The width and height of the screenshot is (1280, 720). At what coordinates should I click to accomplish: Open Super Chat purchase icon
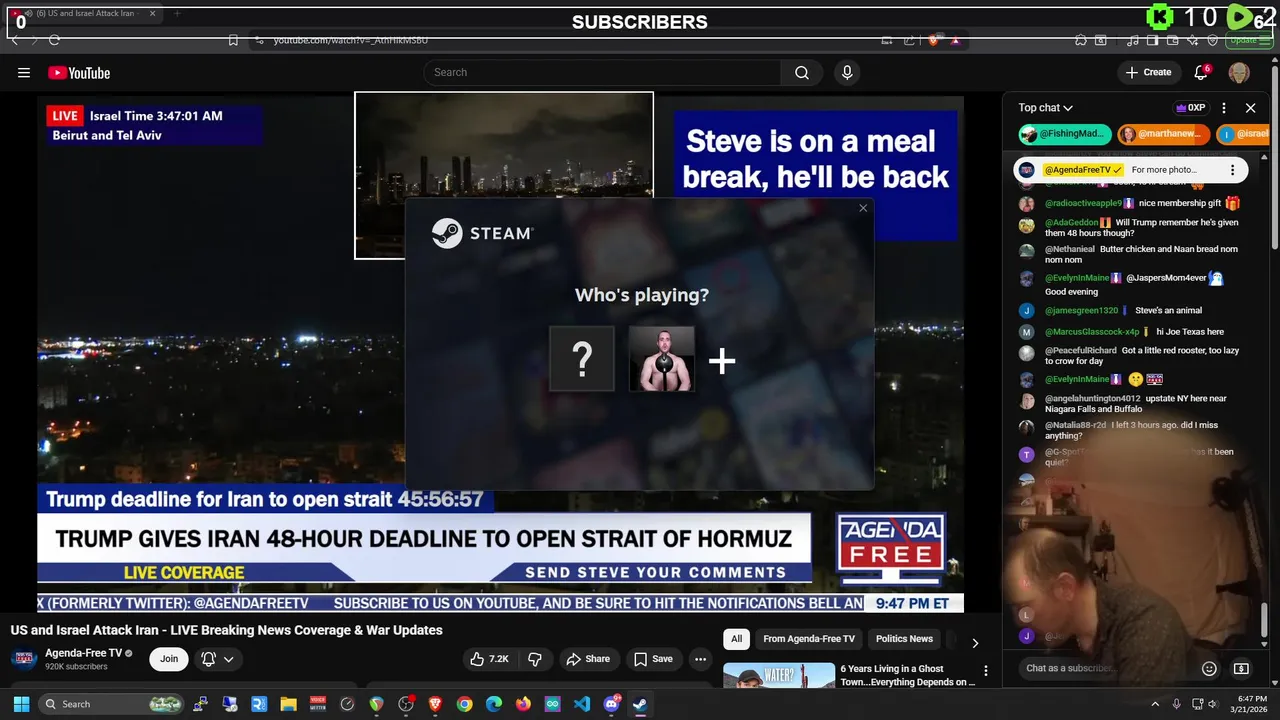pos(1241,668)
